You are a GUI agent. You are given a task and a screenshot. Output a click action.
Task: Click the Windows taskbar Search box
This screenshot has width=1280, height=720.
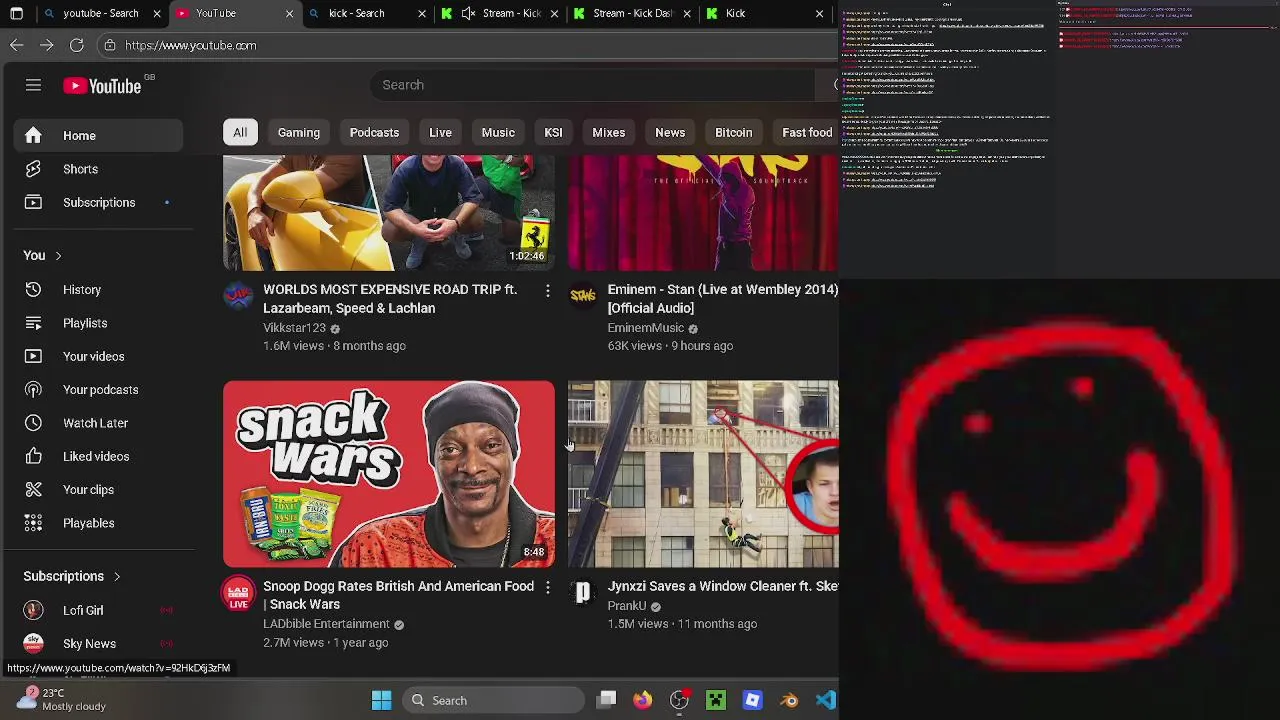(495, 700)
